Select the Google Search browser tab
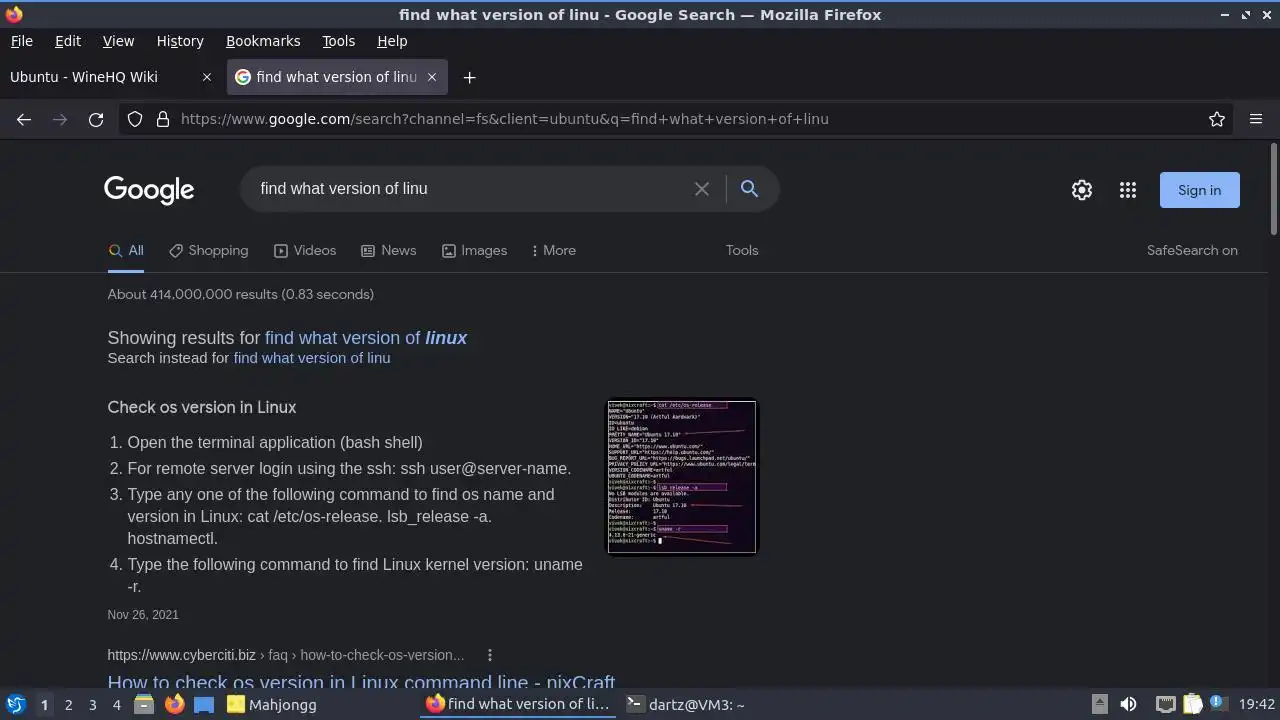This screenshot has width=1280, height=720. tap(337, 77)
